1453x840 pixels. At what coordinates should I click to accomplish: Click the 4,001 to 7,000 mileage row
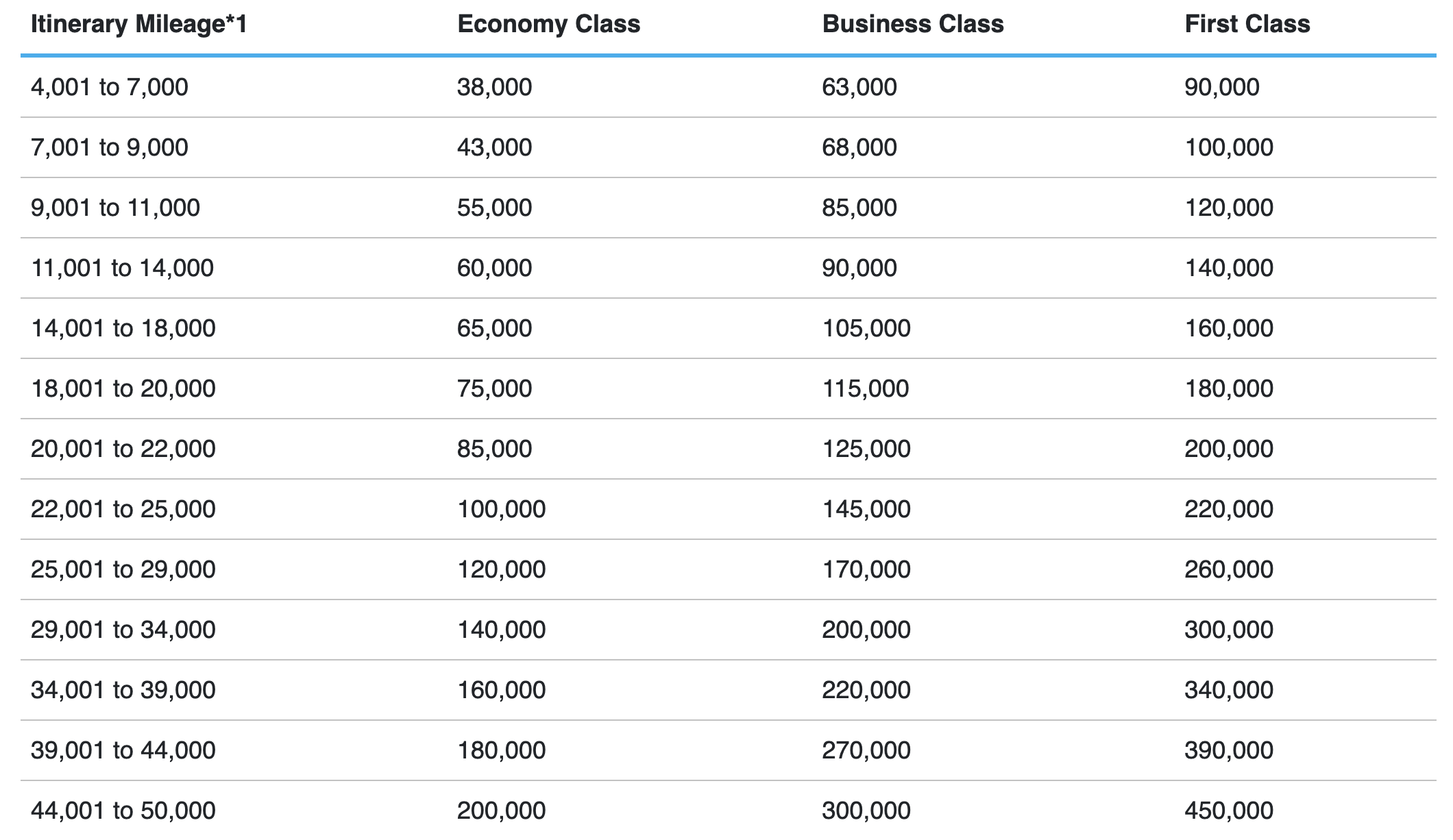pyautogui.click(x=728, y=87)
